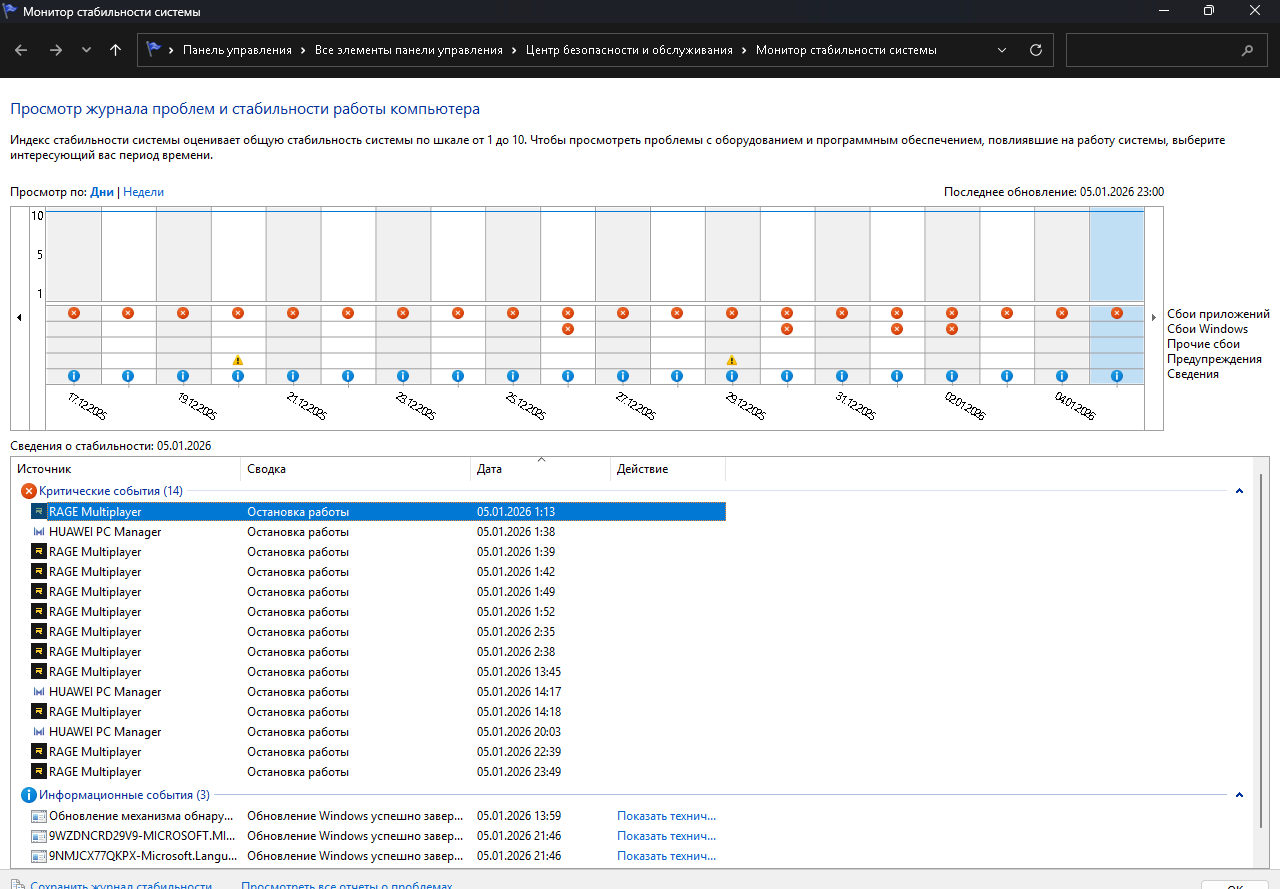This screenshot has width=1280, height=889.
Task: Open Показать технич... for the 9WZDNCRD29V9 row
Action: [667, 836]
